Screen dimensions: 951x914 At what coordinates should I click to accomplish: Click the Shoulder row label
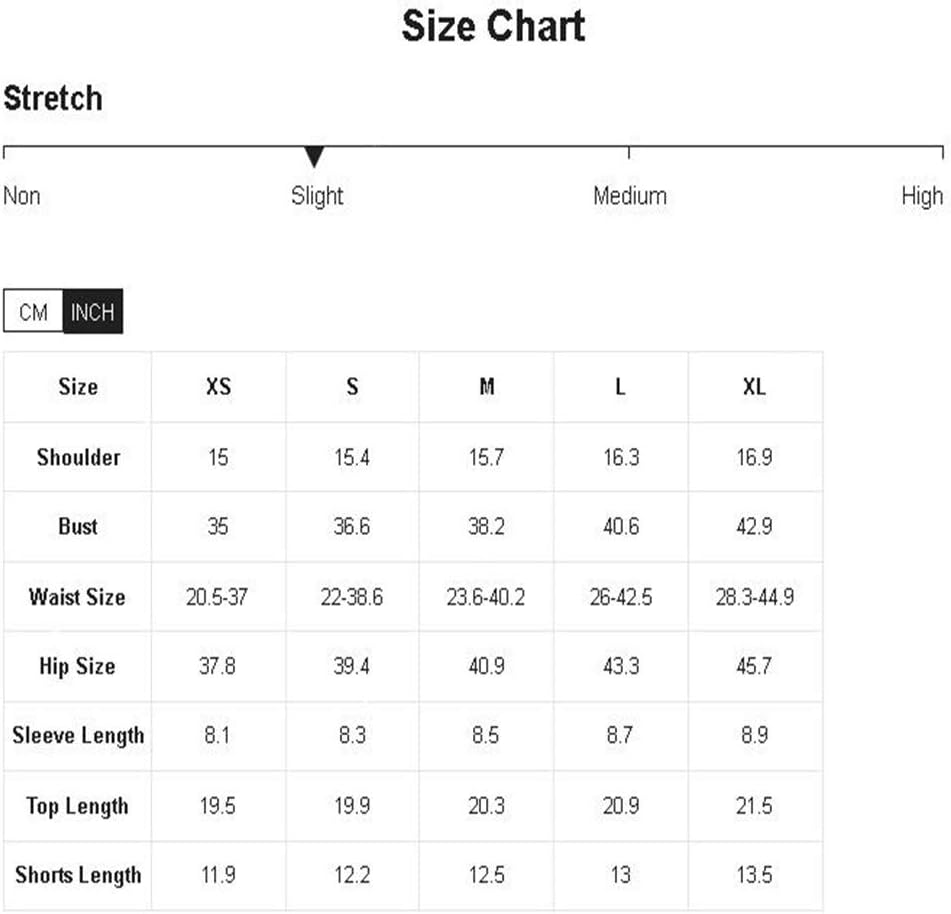point(78,457)
